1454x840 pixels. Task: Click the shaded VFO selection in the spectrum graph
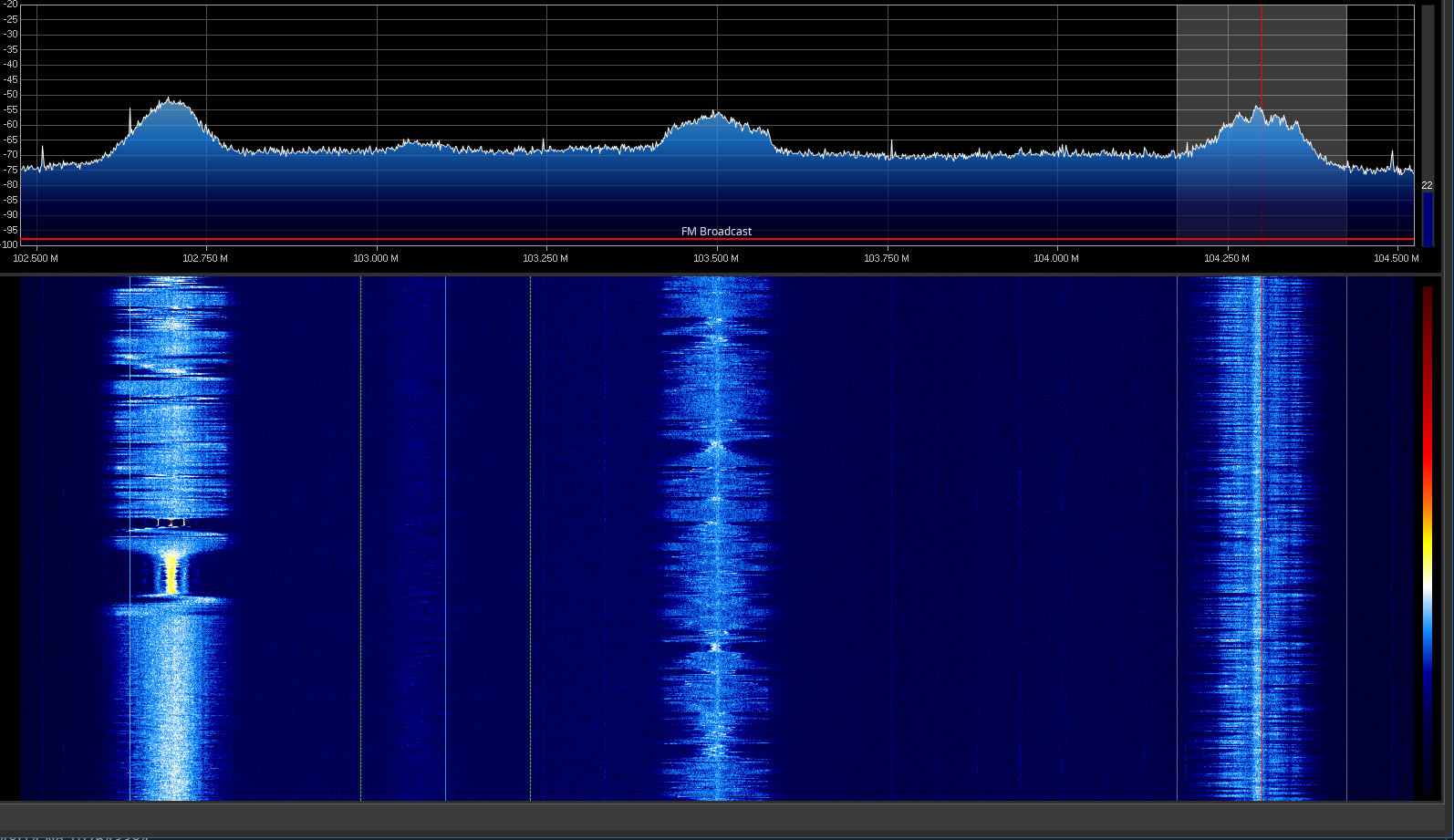tap(1262, 125)
